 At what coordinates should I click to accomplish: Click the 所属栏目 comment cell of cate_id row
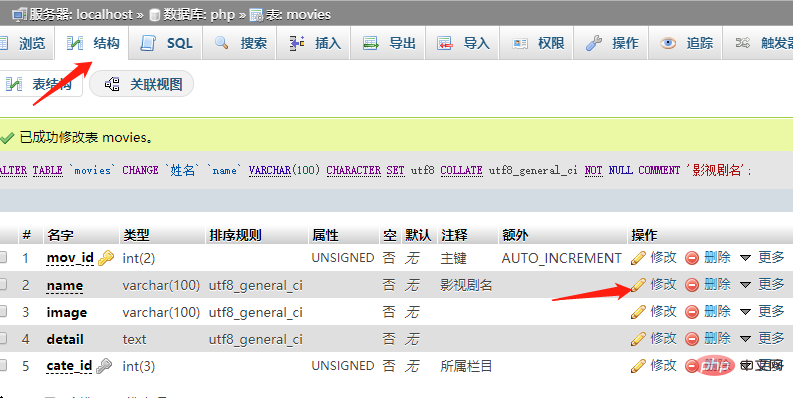point(466,366)
